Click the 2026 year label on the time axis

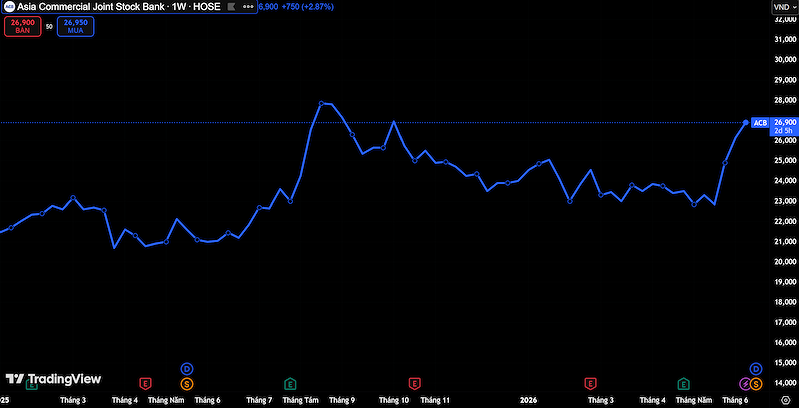527,400
